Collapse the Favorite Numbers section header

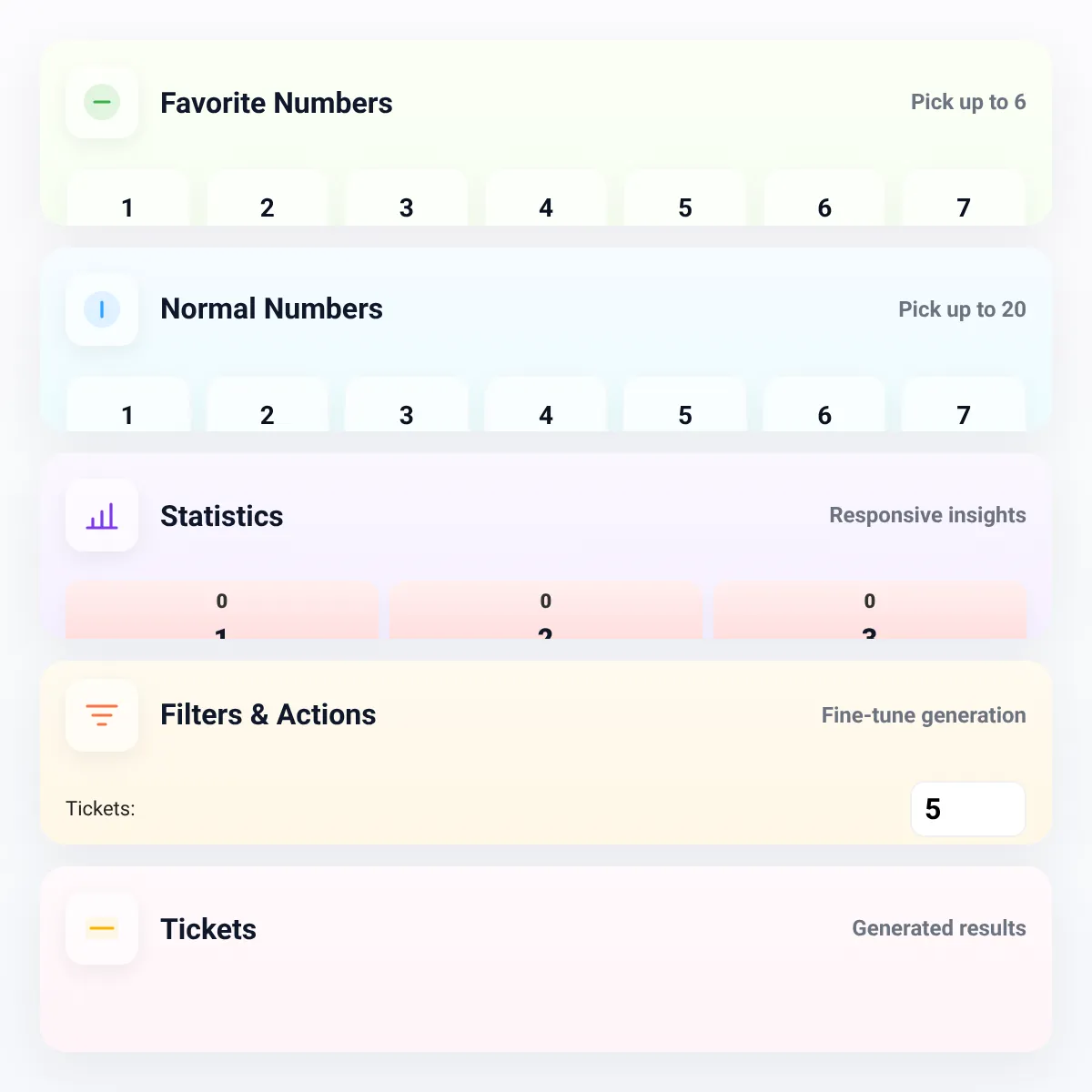546,102
